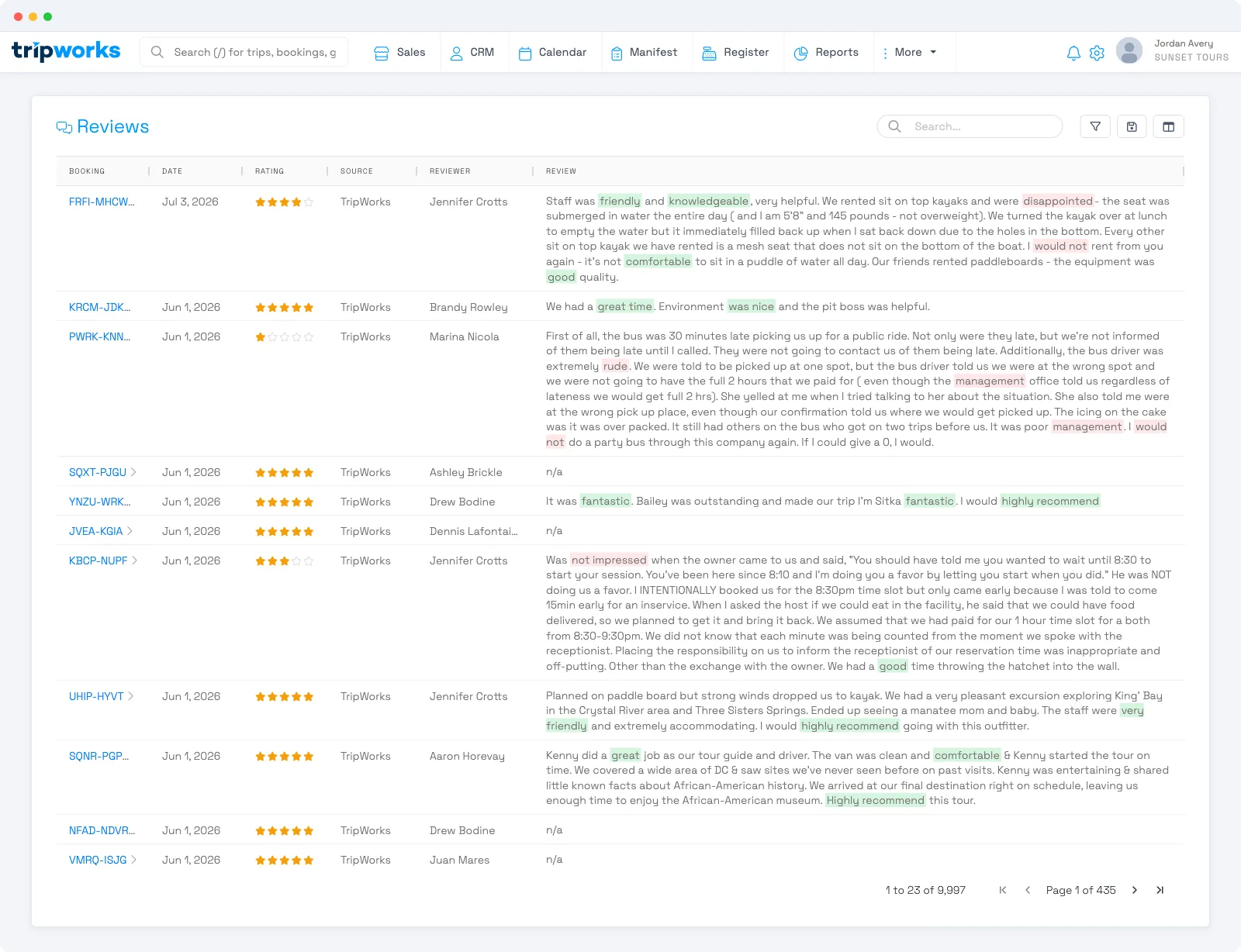
Task: Open booking KRCM-JDK link
Action: click(x=100, y=307)
